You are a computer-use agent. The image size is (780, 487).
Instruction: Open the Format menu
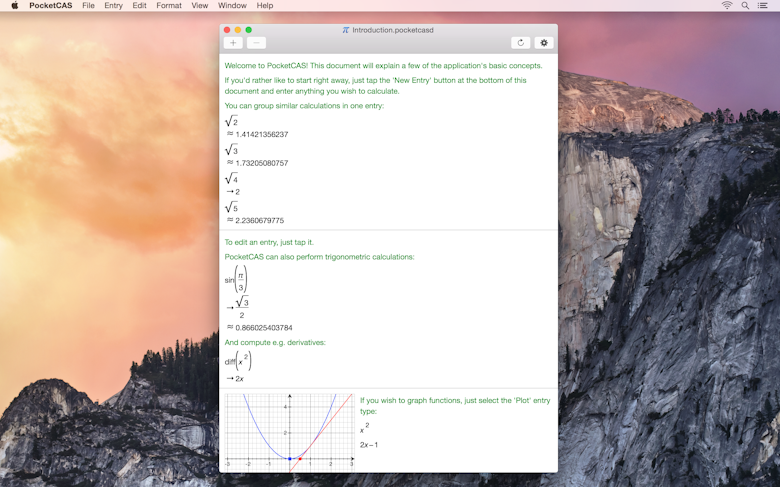click(169, 5)
